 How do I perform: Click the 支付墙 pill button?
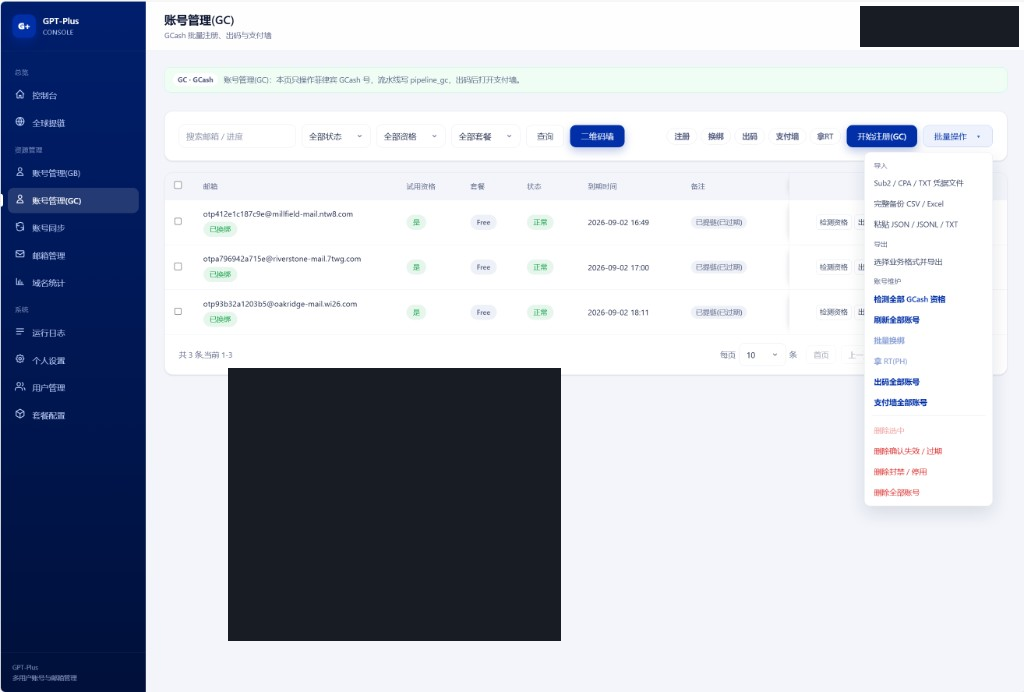[787, 136]
